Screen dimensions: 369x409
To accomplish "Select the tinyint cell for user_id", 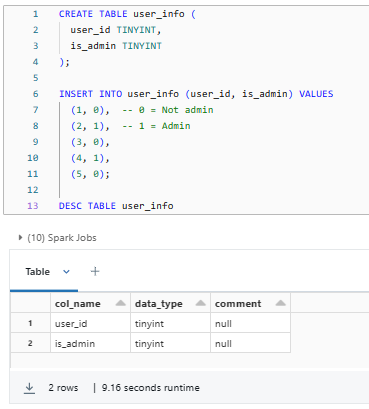I will [170, 323].
